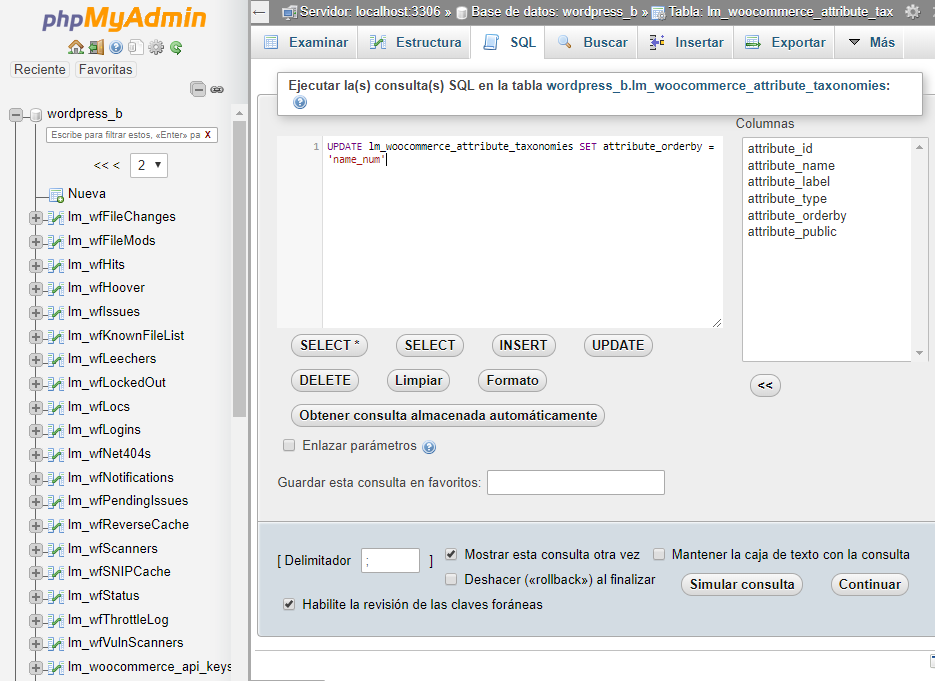Click Simular consulta button
This screenshot has width=935, height=681.
click(x=742, y=584)
